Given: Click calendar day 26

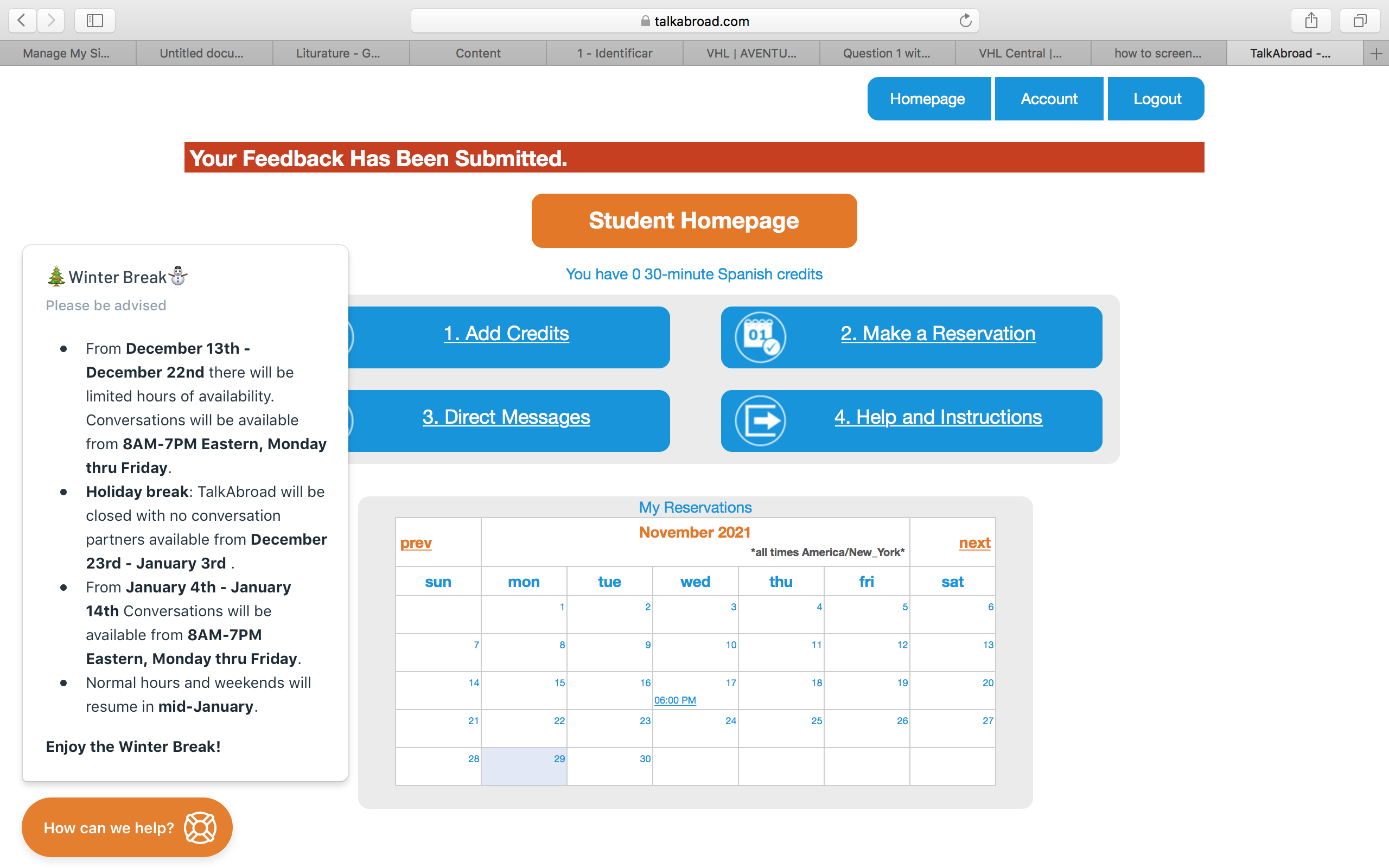Looking at the screenshot, I should pyautogui.click(x=866, y=729).
